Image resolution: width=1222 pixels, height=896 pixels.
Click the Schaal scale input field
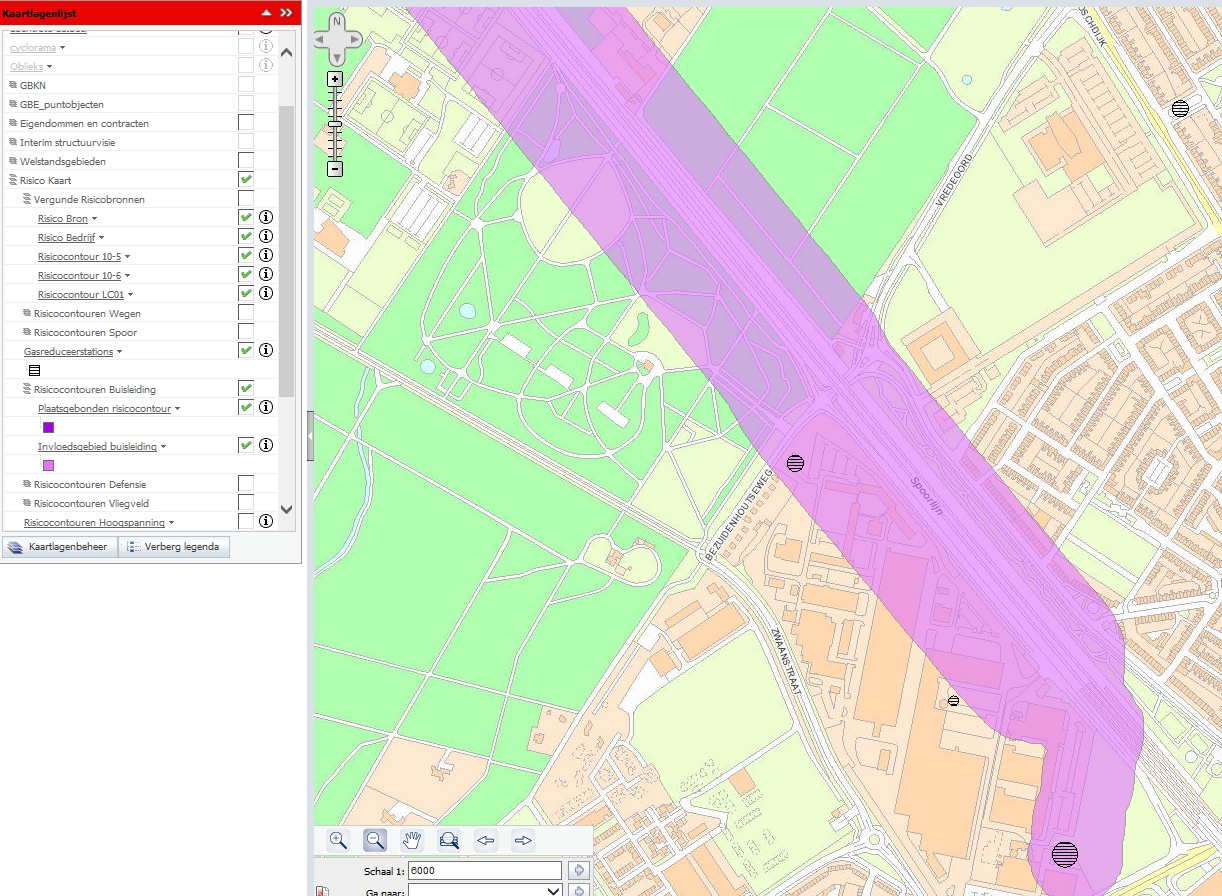tap(485, 870)
